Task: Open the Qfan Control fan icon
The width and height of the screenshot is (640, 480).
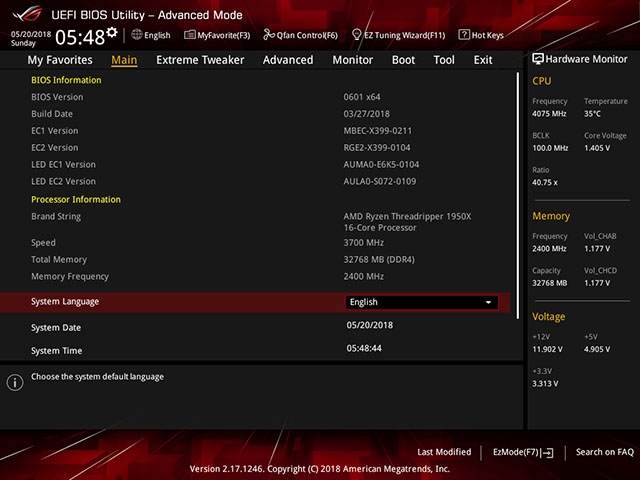Action: [x=269, y=35]
